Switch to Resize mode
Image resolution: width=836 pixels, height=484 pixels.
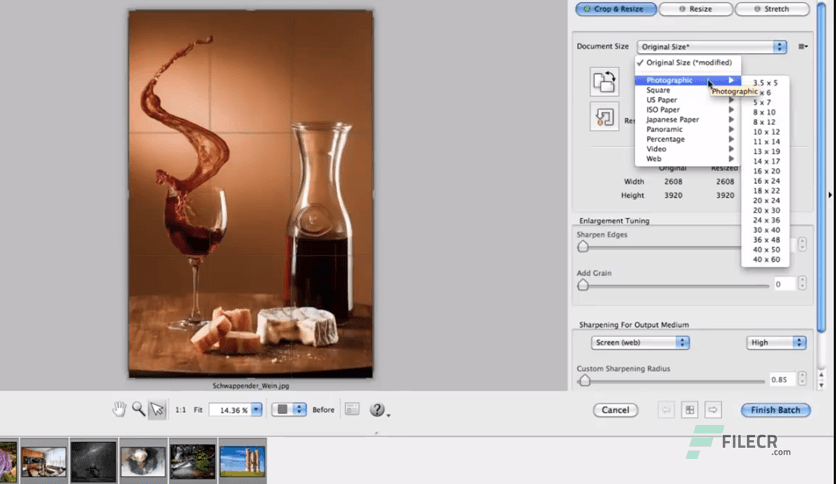pyautogui.click(x=695, y=9)
